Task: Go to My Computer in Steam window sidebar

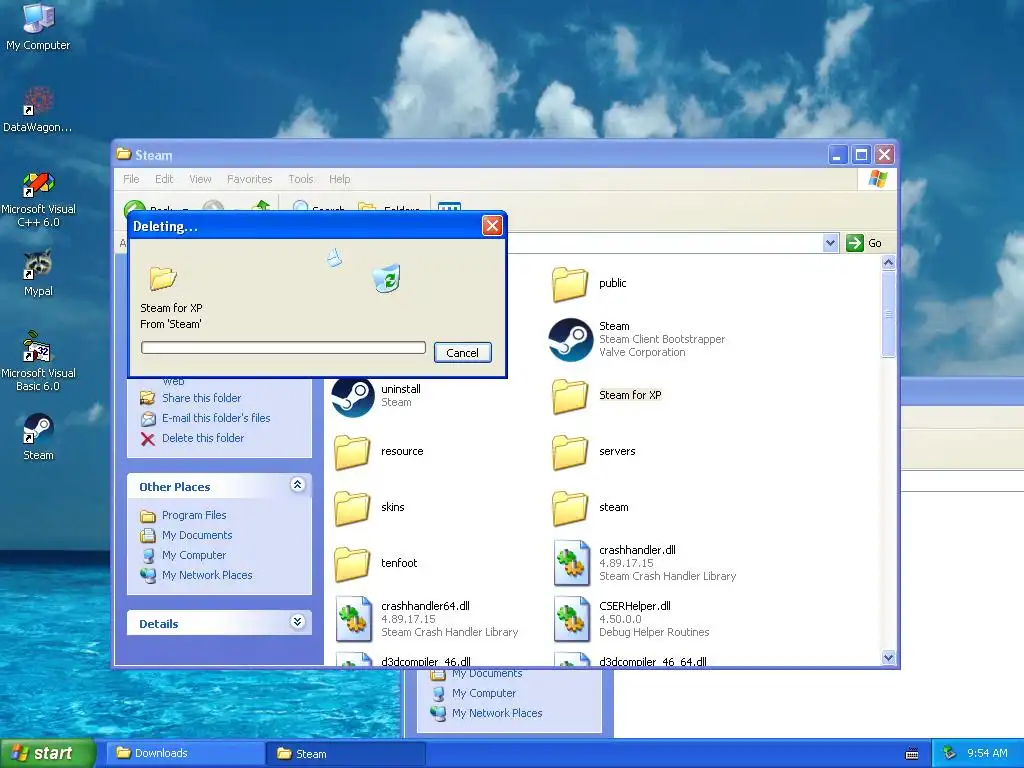Action: 194,555
